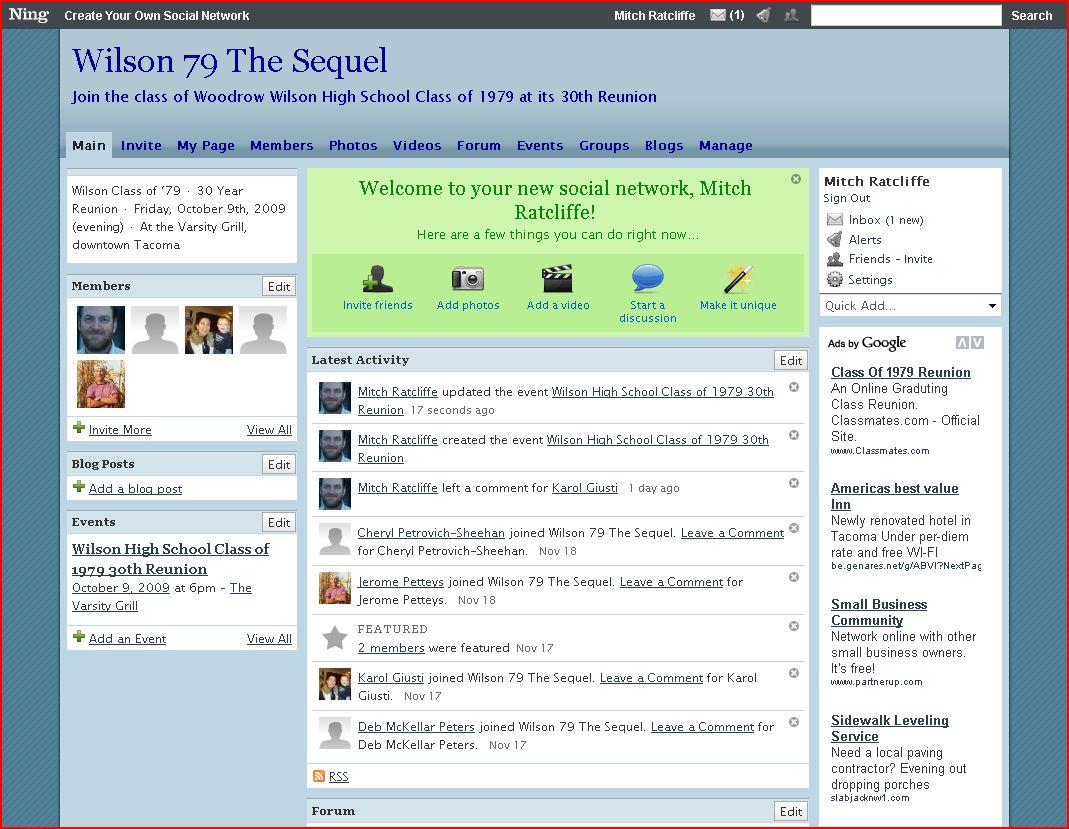
Task: Click the Settings gear icon in the sidebar
Action: [834, 279]
